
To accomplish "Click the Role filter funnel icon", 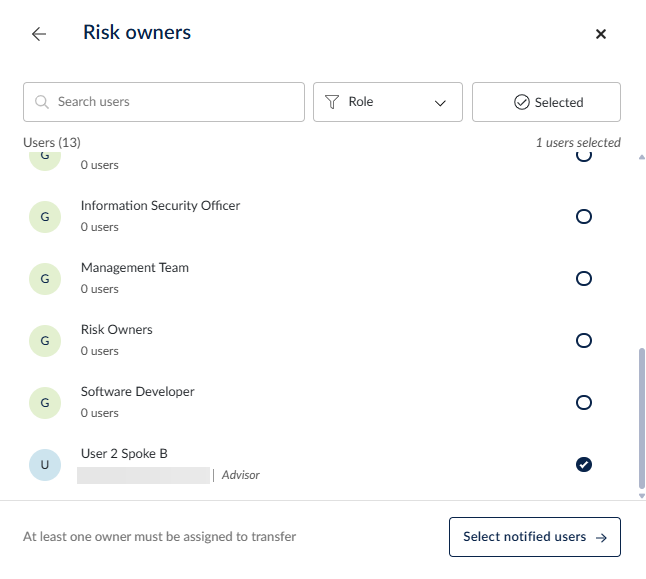I will [x=332, y=102].
